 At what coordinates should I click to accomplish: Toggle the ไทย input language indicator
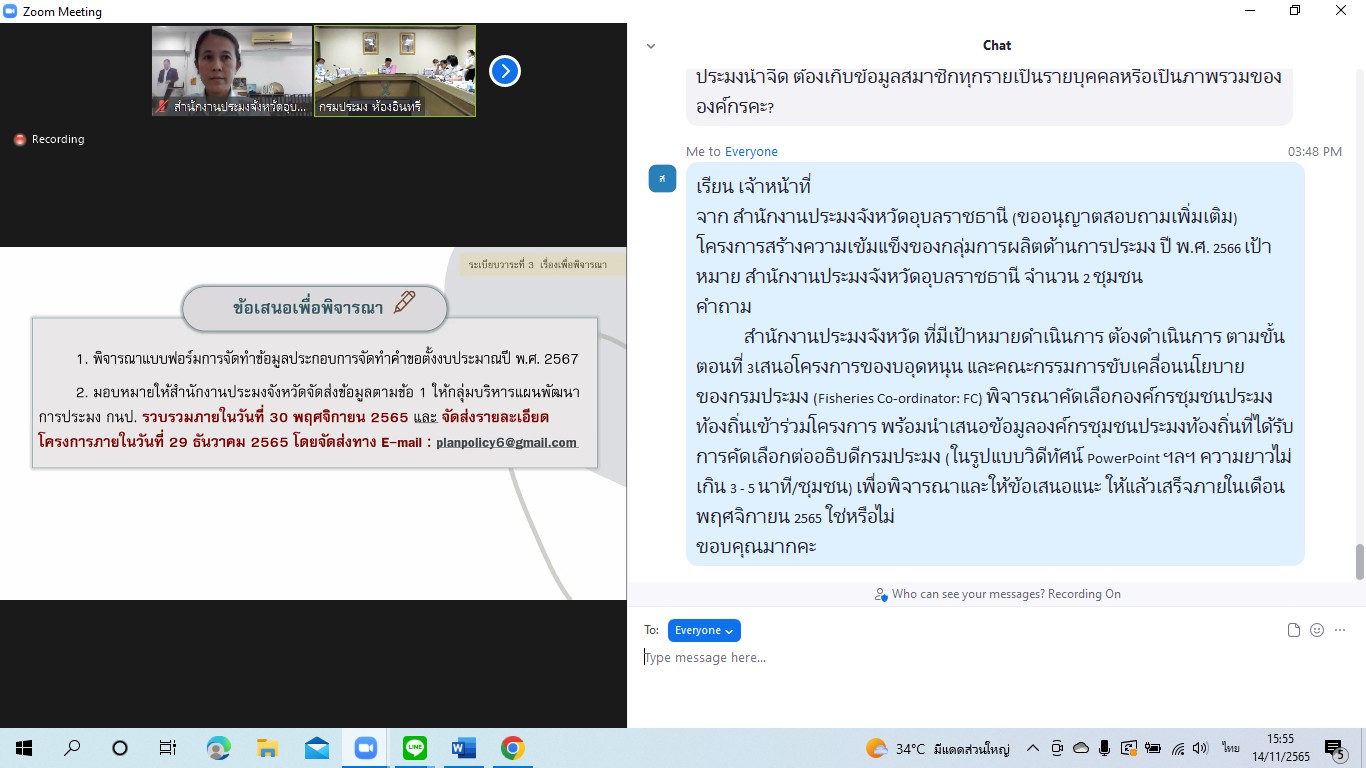[1230, 748]
